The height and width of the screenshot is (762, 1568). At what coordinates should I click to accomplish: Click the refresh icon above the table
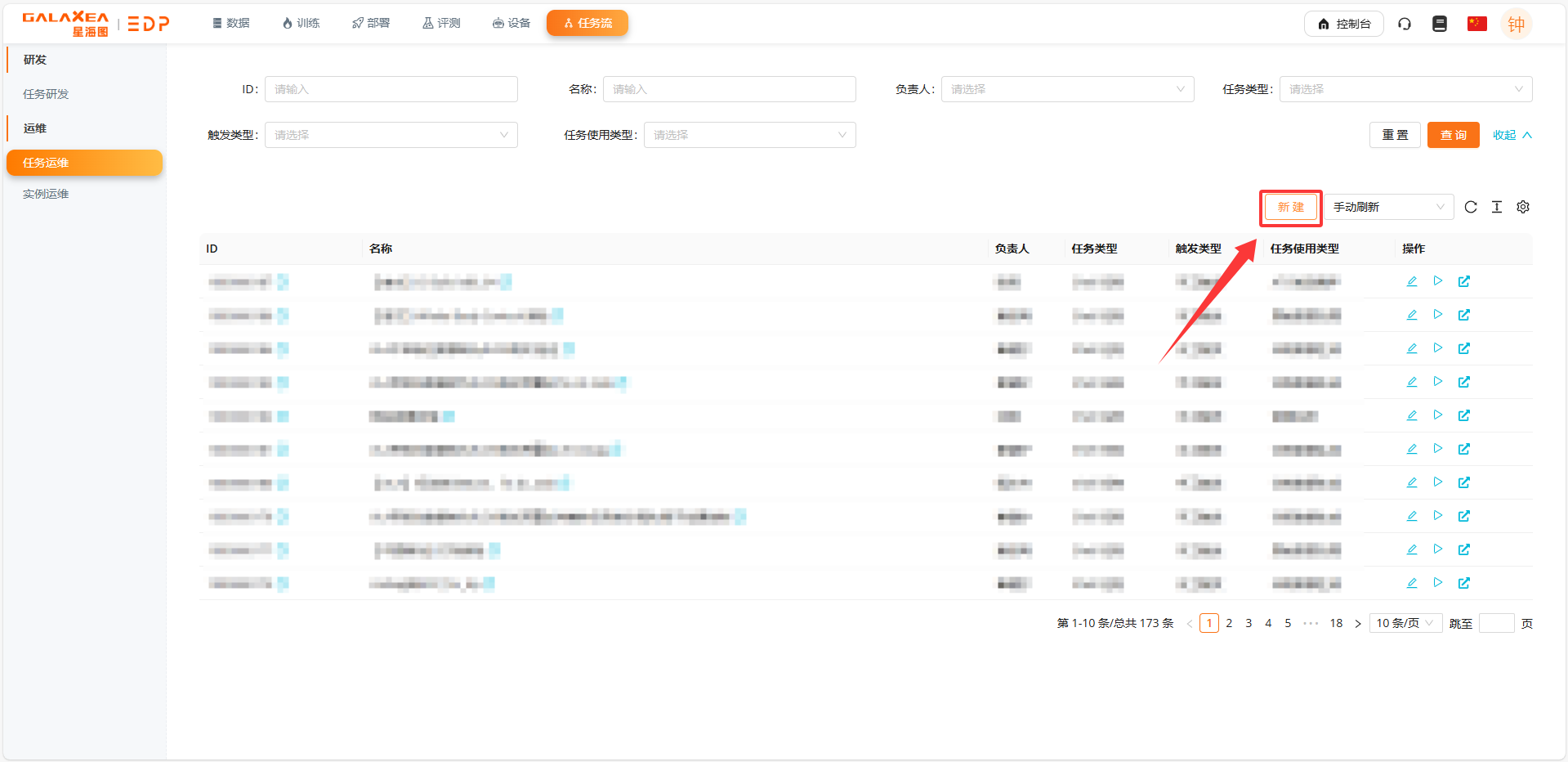click(x=1471, y=207)
